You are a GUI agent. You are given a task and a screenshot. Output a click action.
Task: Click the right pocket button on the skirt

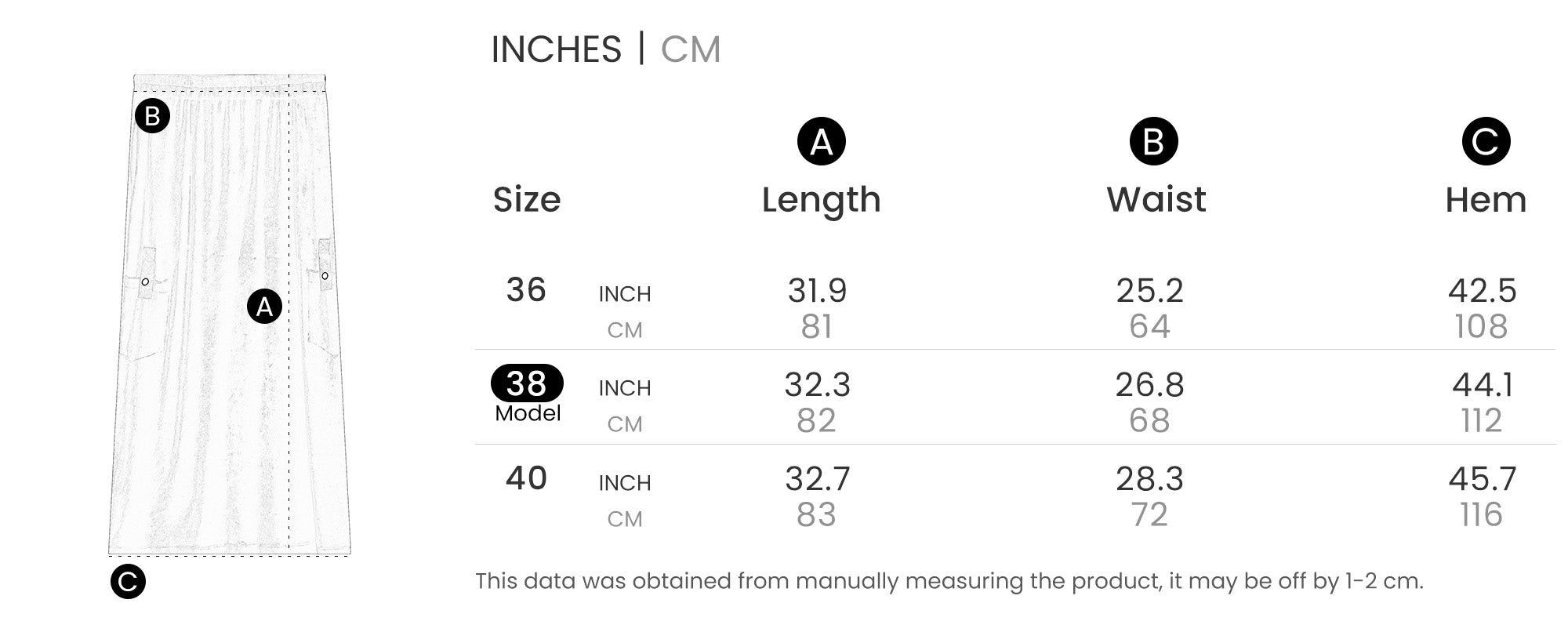[325, 276]
